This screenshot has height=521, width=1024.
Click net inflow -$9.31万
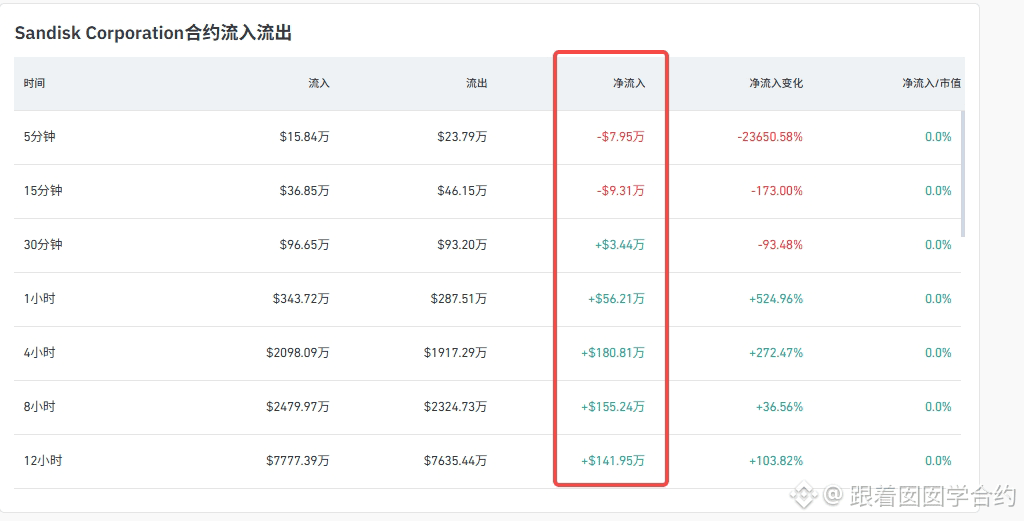(x=620, y=191)
